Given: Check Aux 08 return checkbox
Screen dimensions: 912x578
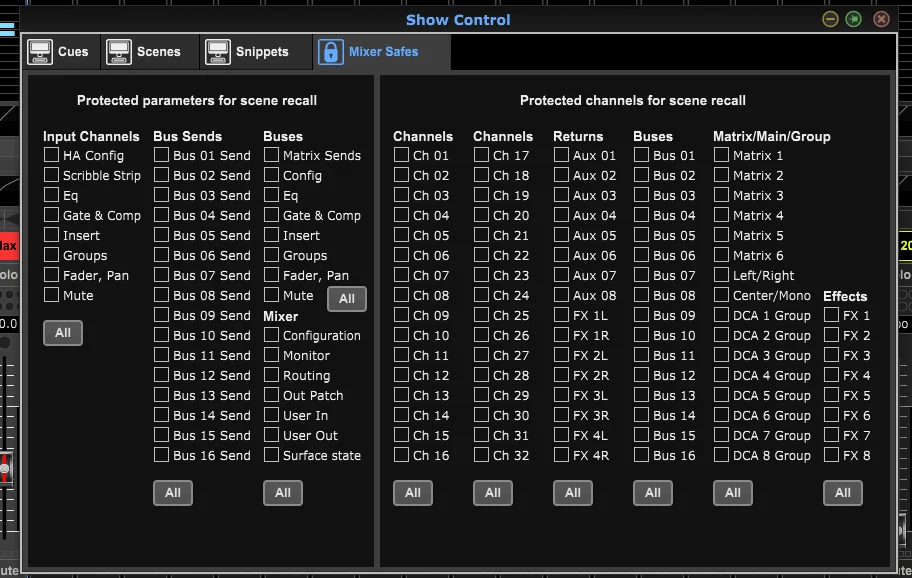Looking at the screenshot, I should (x=561, y=295).
